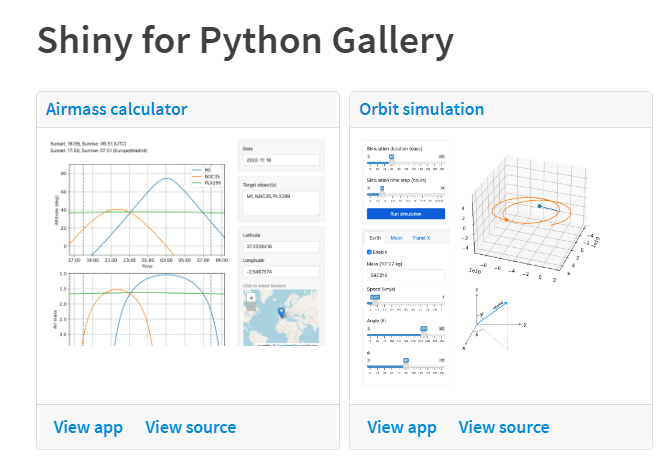
Task: Open the Airmass calculator preview thumbnail
Action: (x=188, y=242)
